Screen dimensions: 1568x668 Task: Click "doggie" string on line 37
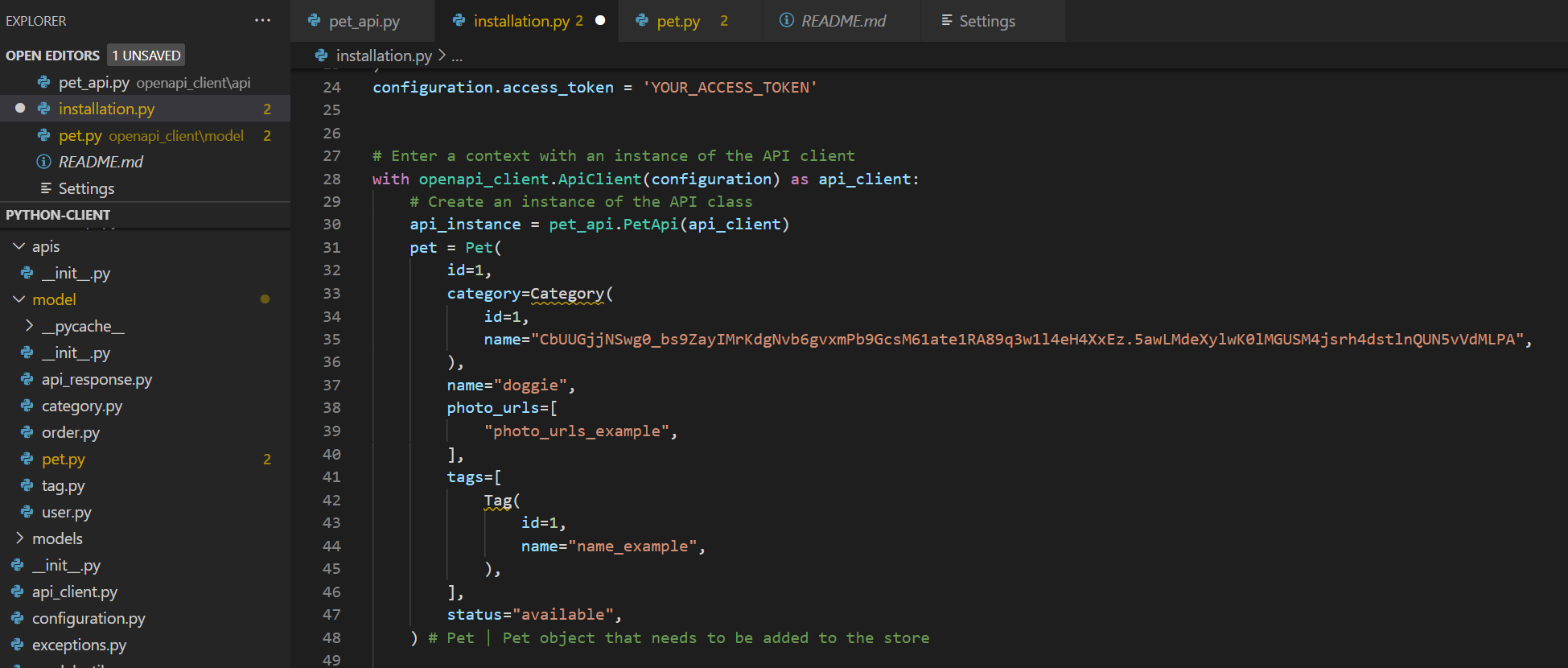(530, 386)
